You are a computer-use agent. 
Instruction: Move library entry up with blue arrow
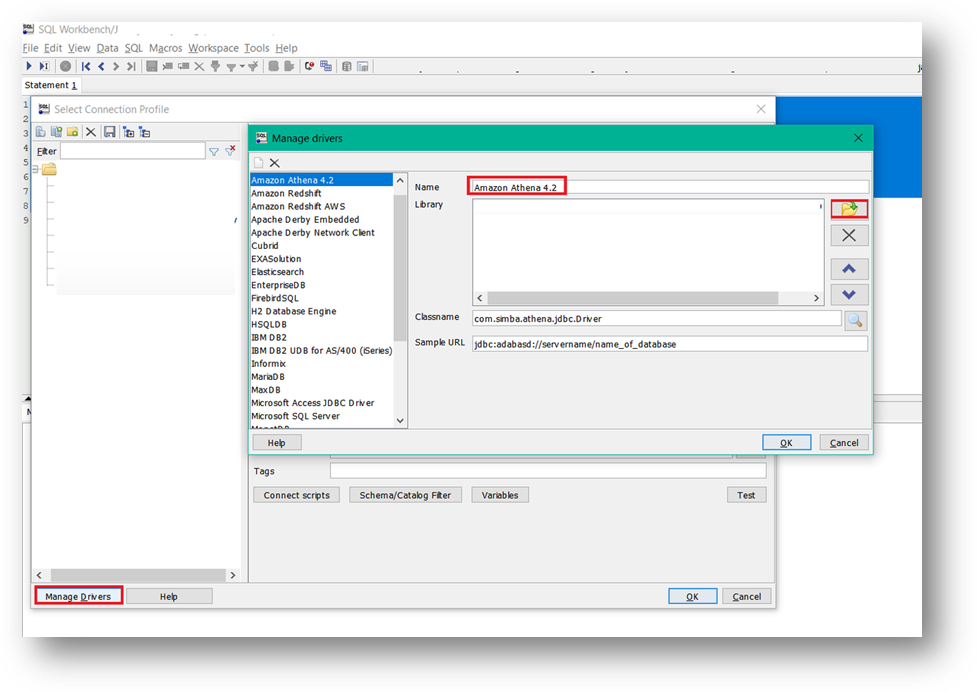(849, 269)
